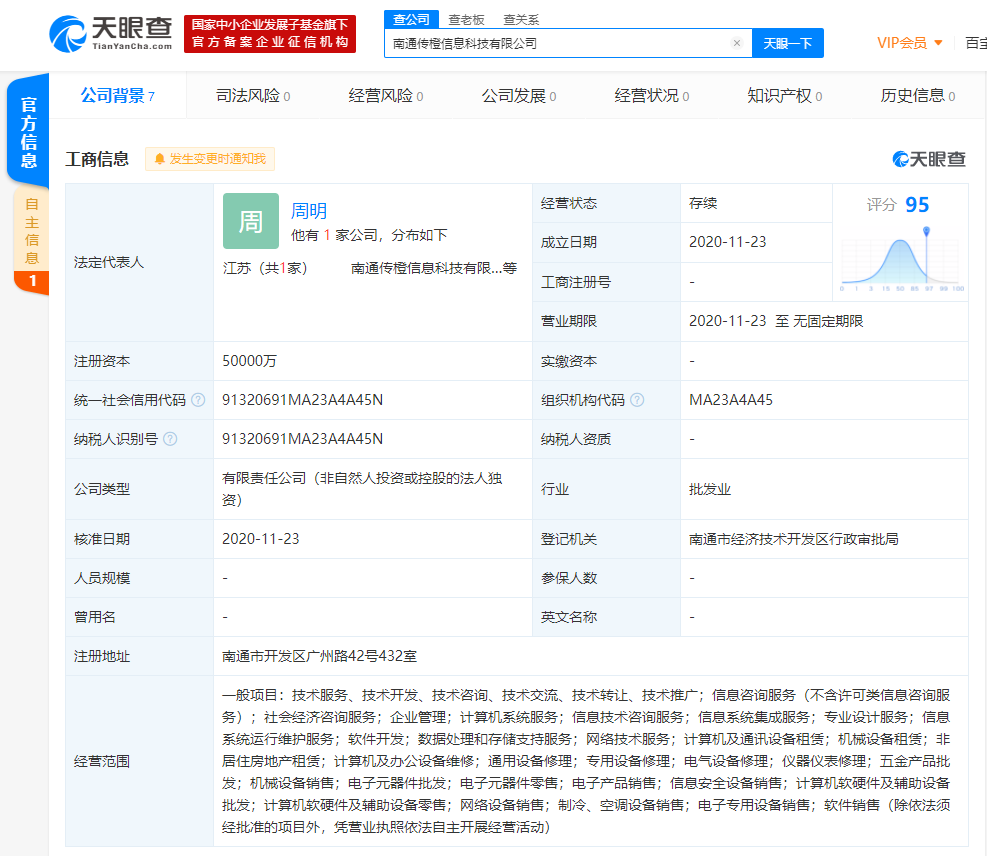Click the 天眼查 watermark logo at right
The image size is (987, 856).
929,159
